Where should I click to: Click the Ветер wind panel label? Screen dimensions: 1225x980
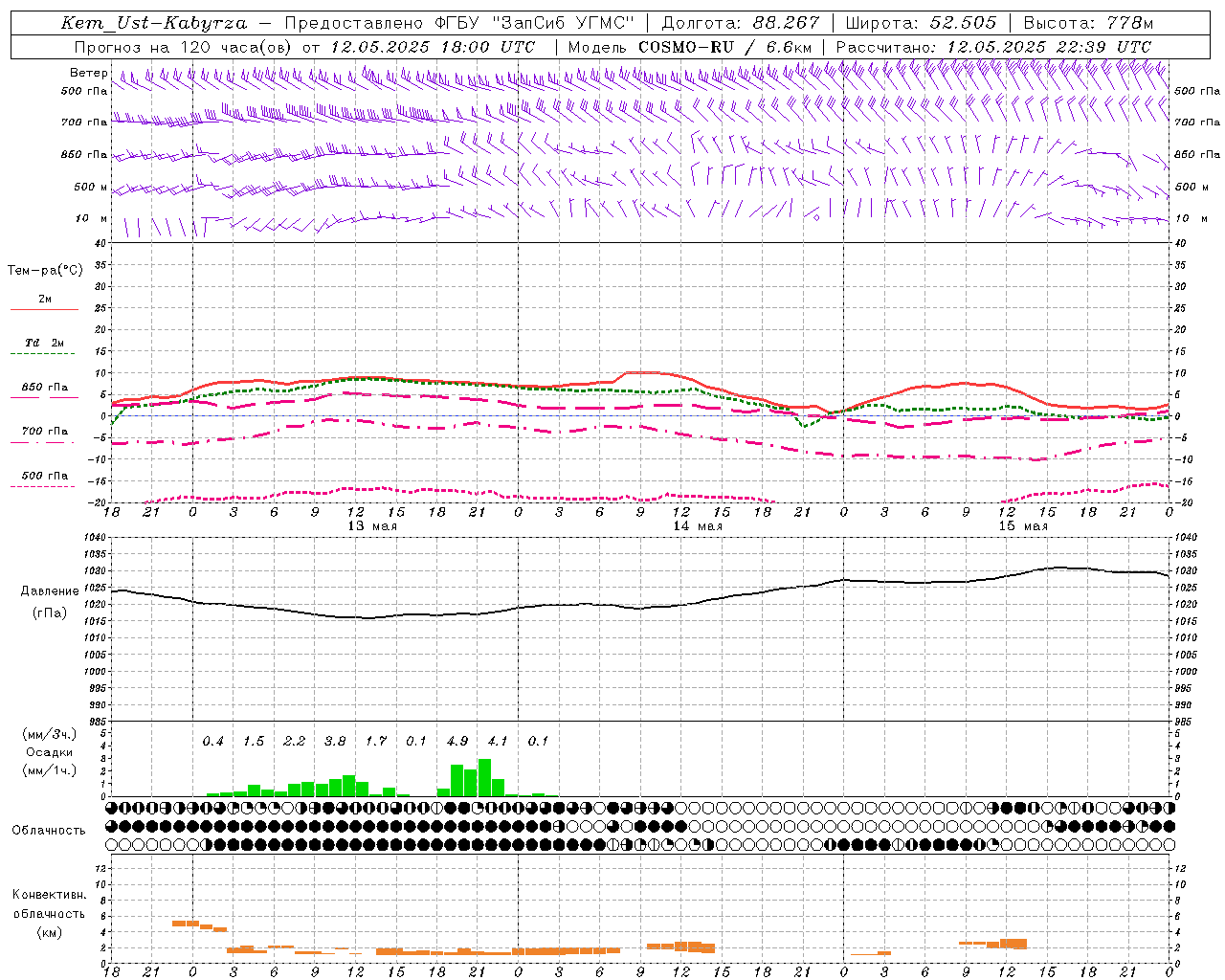[88, 73]
